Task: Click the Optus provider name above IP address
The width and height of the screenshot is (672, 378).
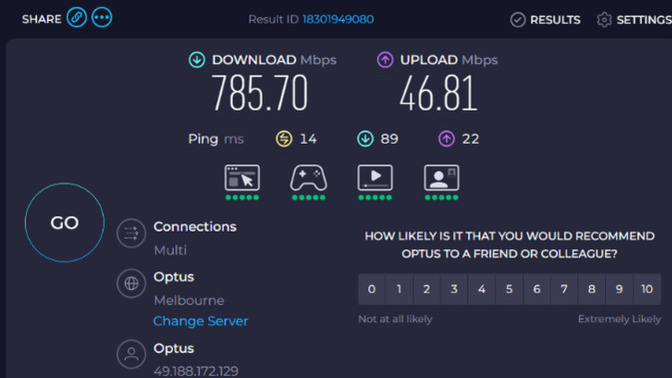Action: (174, 348)
